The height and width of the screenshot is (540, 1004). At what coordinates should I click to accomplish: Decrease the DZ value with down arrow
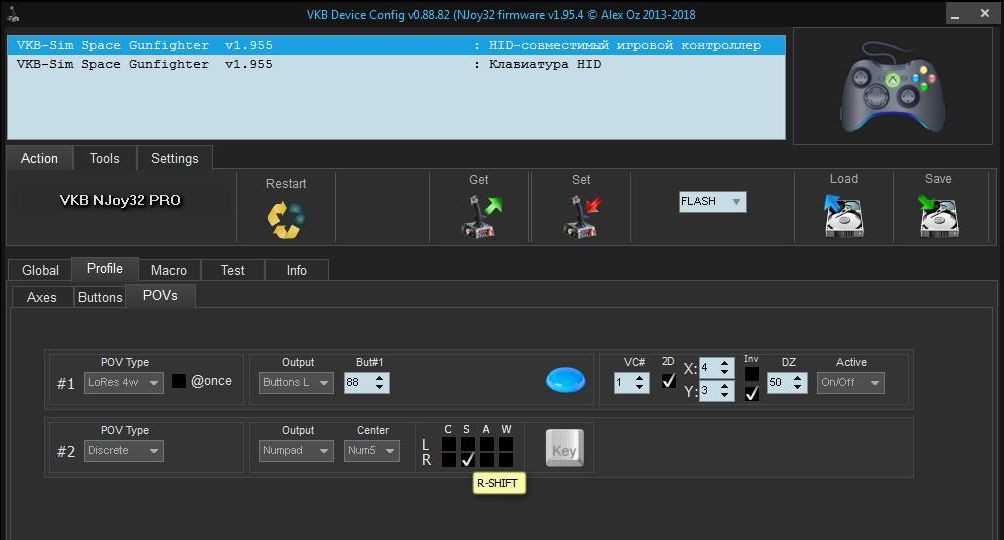point(797,388)
